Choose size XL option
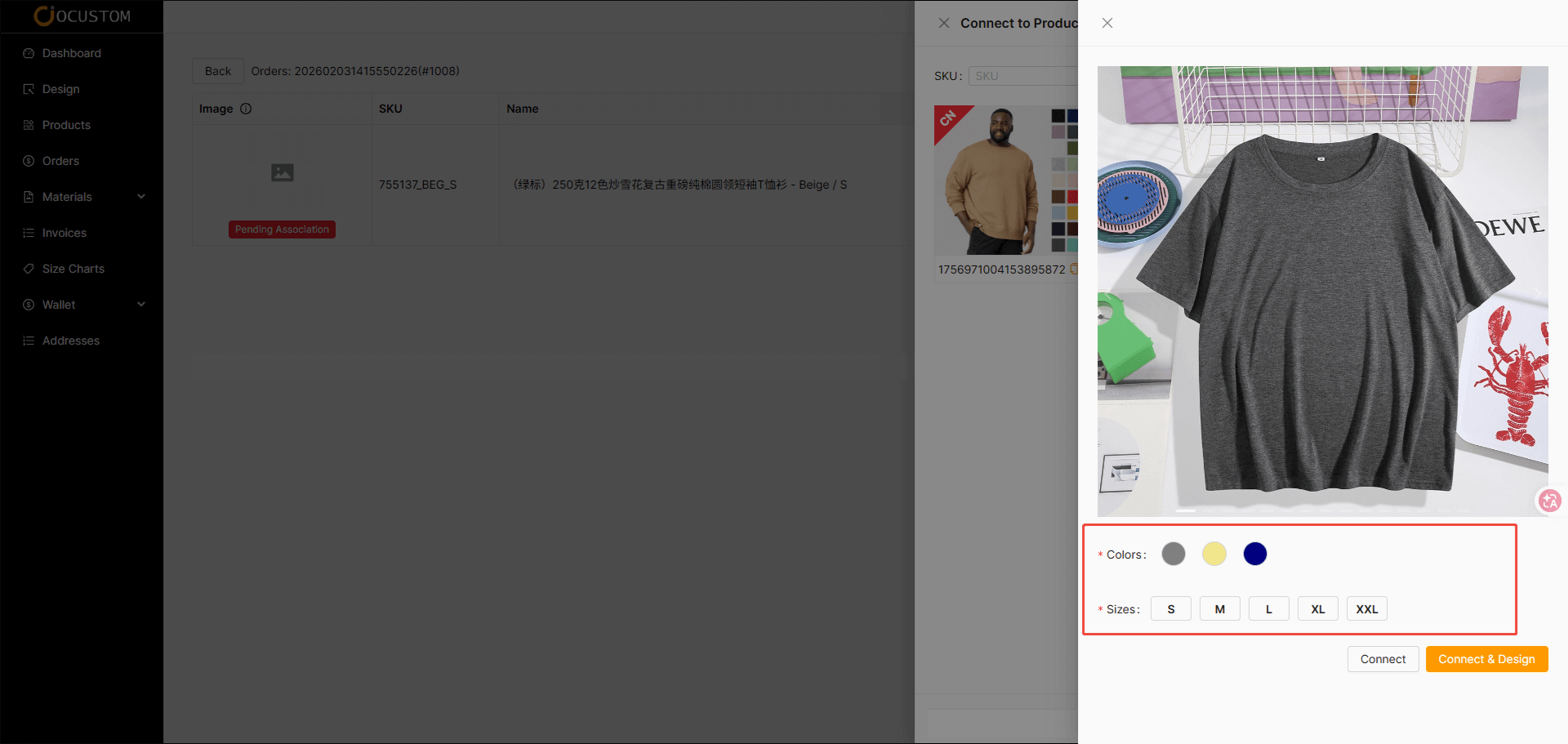1568x744 pixels. (x=1317, y=609)
